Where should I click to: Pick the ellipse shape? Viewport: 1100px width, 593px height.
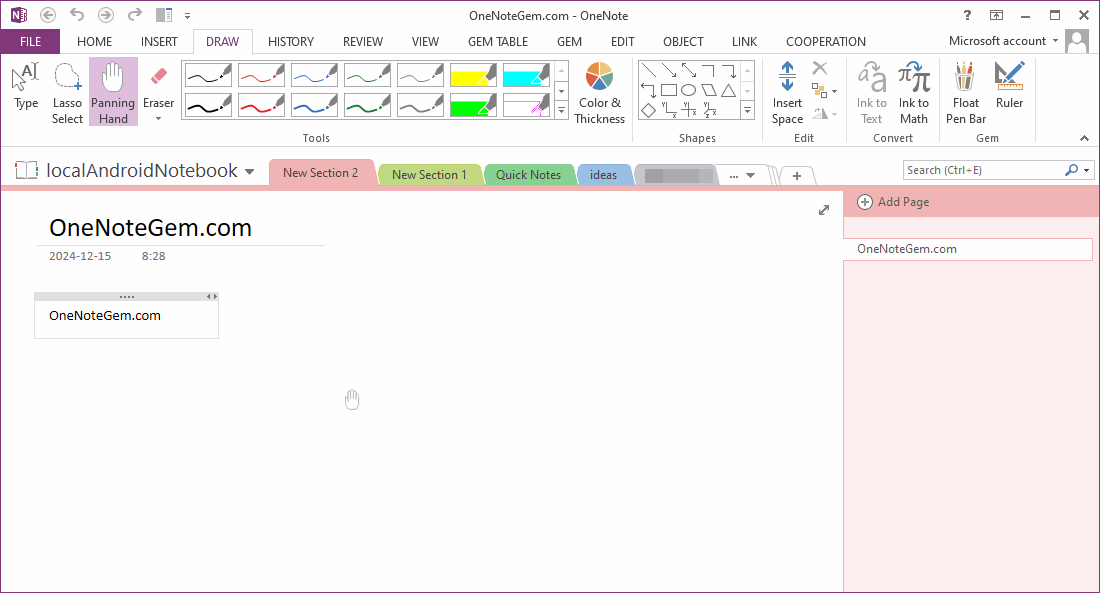689,91
